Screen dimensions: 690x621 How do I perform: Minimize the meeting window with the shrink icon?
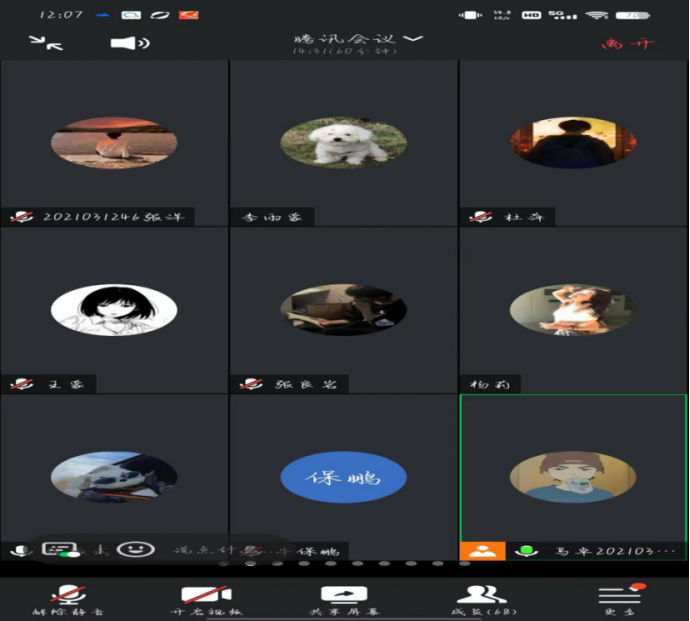pos(45,42)
